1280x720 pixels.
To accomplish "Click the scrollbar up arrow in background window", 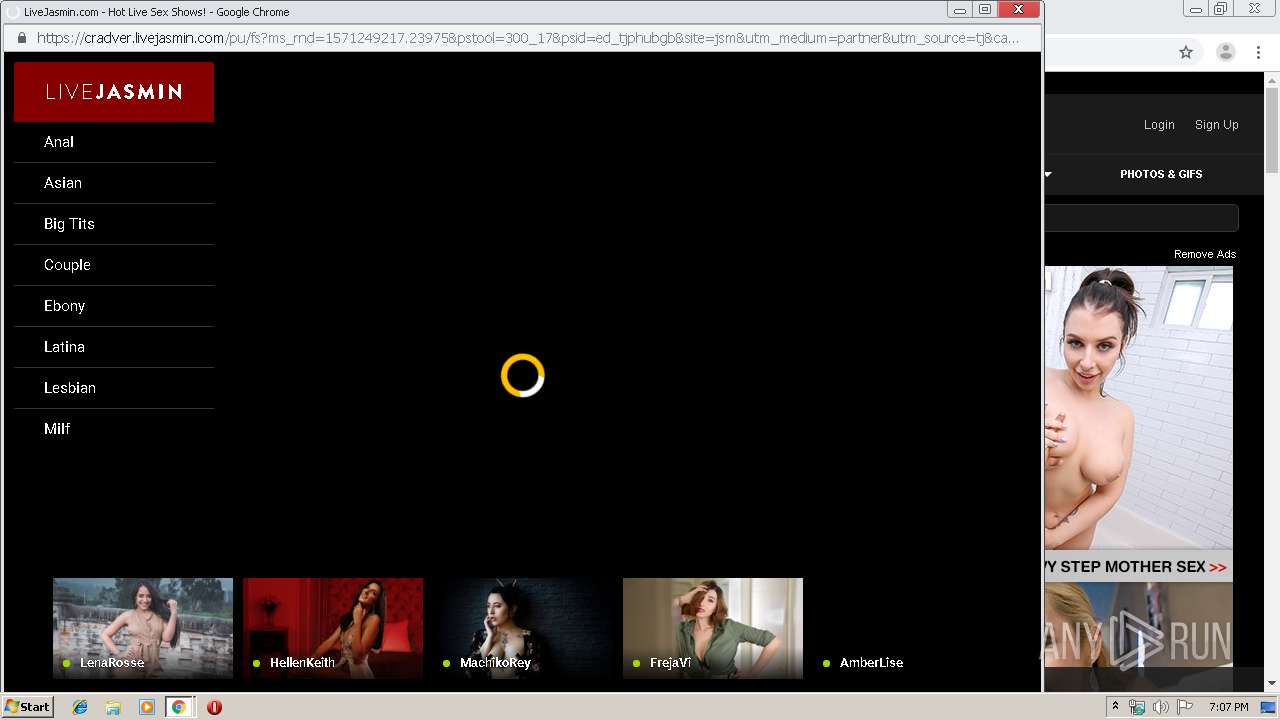I will pos(1272,81).
